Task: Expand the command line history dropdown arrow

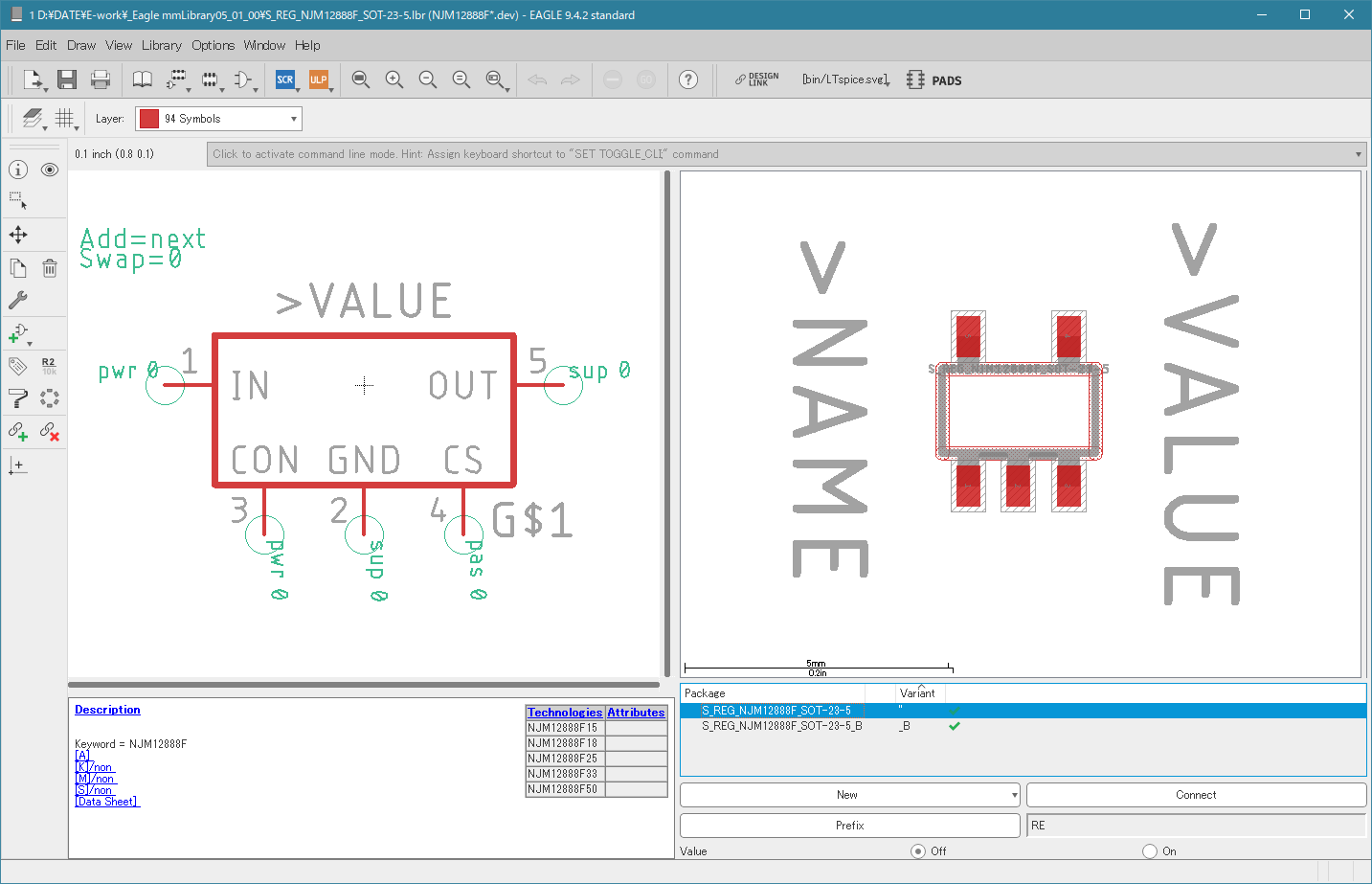Action: [x=1359, y=154]
